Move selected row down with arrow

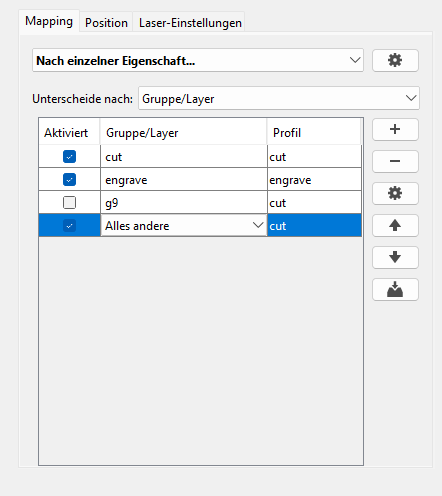pyautogui.click(x=395, y=257)
